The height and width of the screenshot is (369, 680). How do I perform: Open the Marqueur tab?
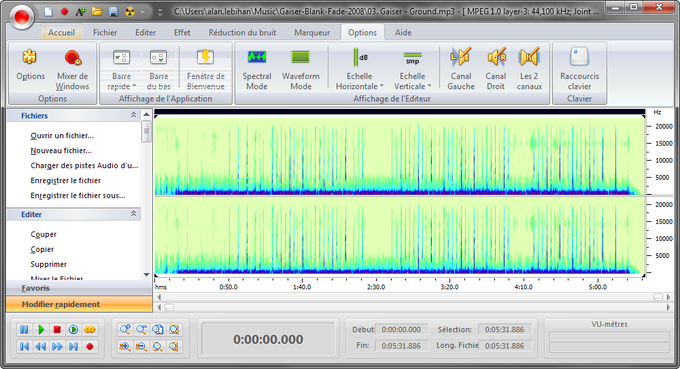(x=312, y=33)
